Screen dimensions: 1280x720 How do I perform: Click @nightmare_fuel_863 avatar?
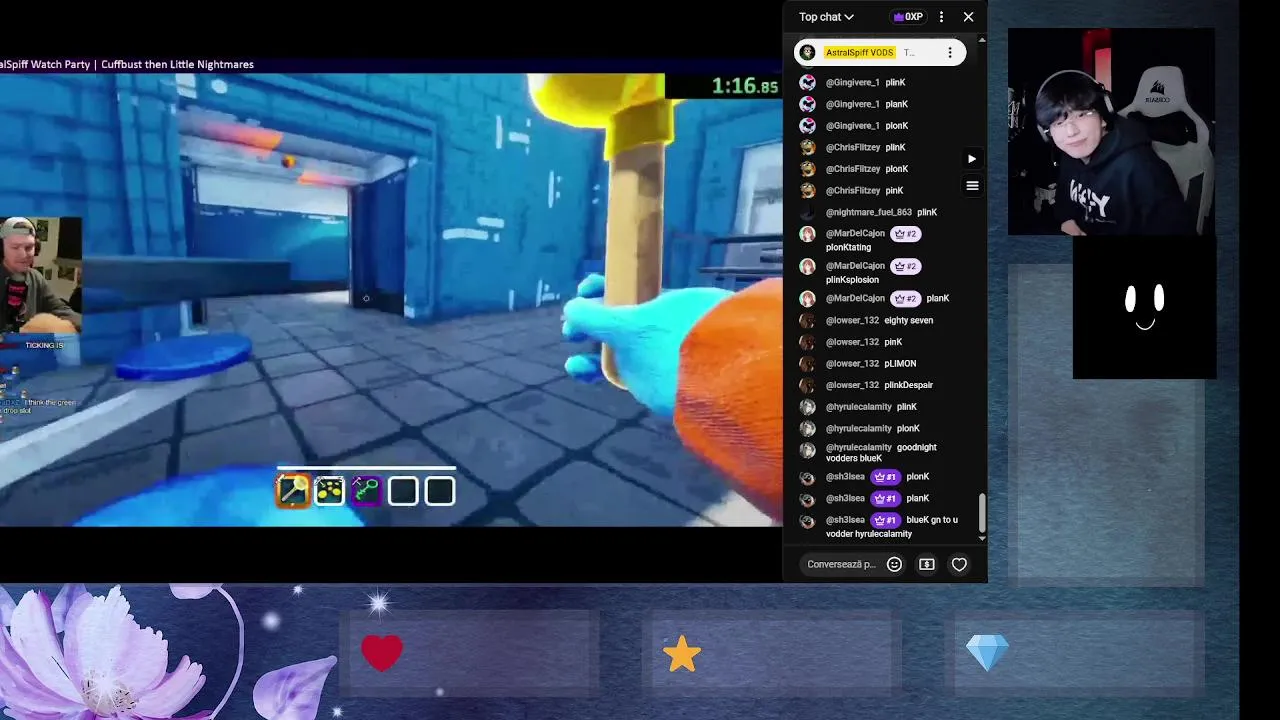[x=807, y=212]
